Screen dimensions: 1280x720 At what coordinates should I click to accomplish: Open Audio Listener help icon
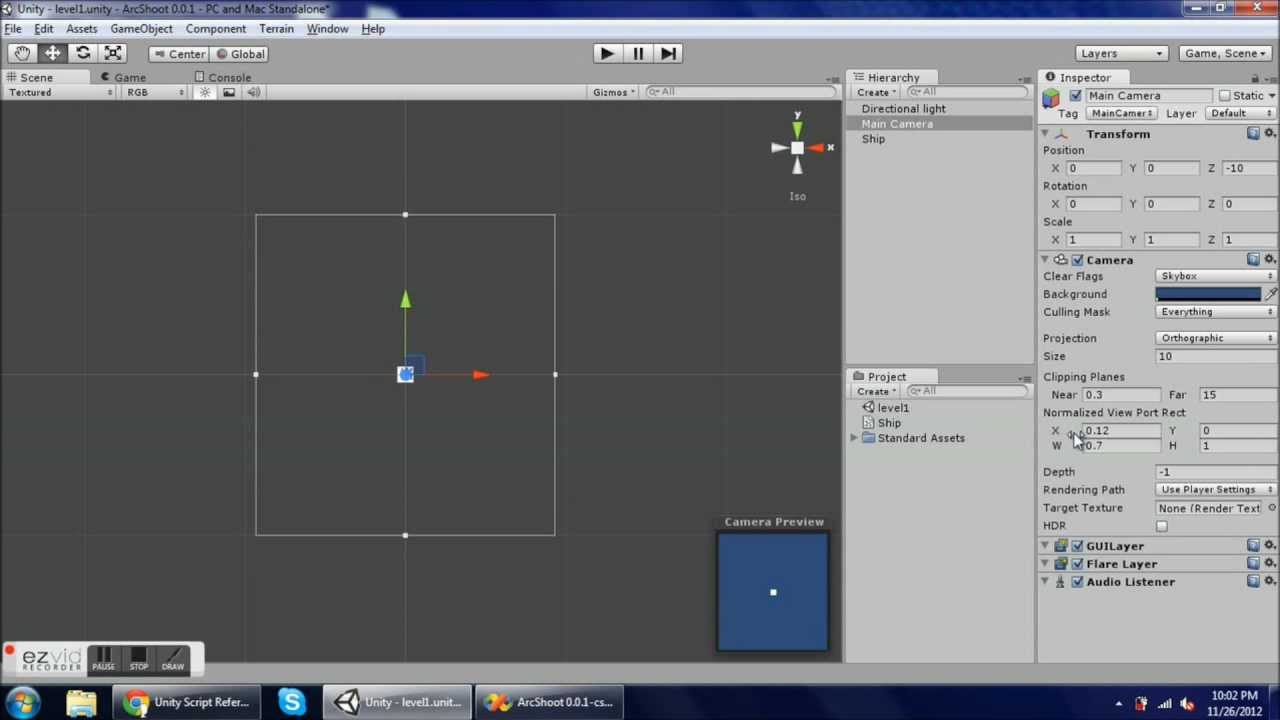tap(1253, 582)
